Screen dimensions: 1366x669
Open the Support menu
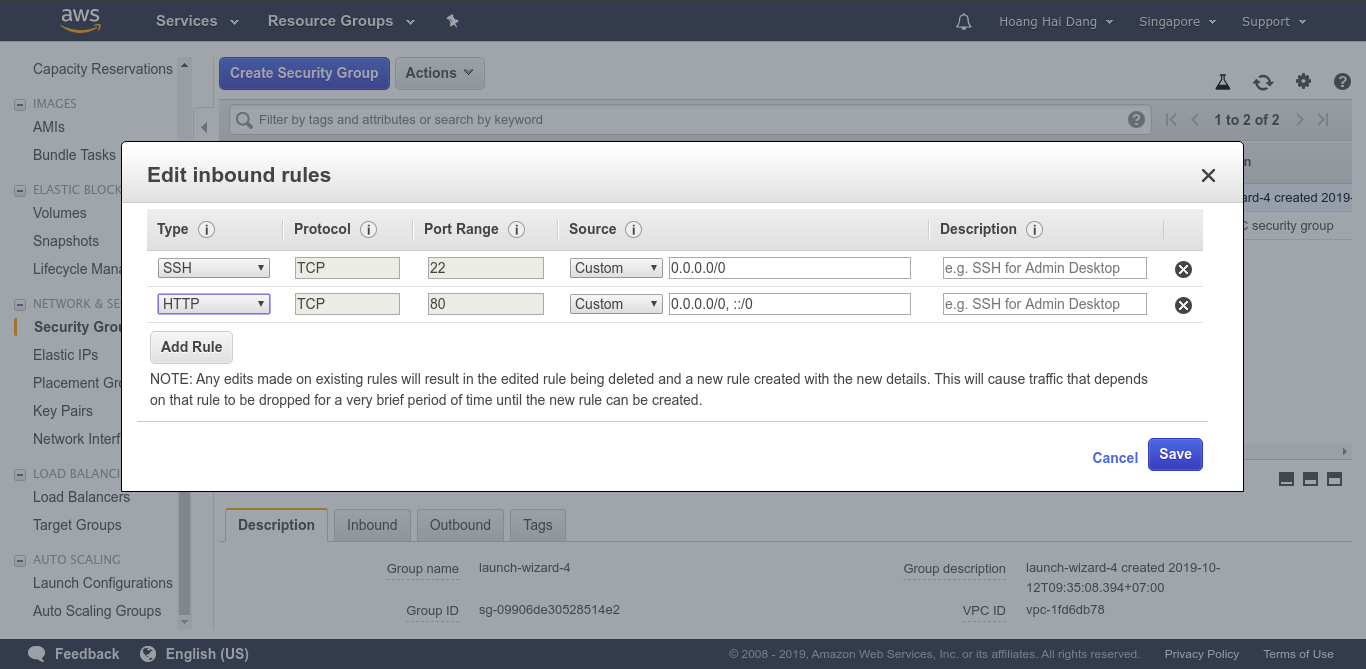pyautogui.click(x=1274, y=21)
